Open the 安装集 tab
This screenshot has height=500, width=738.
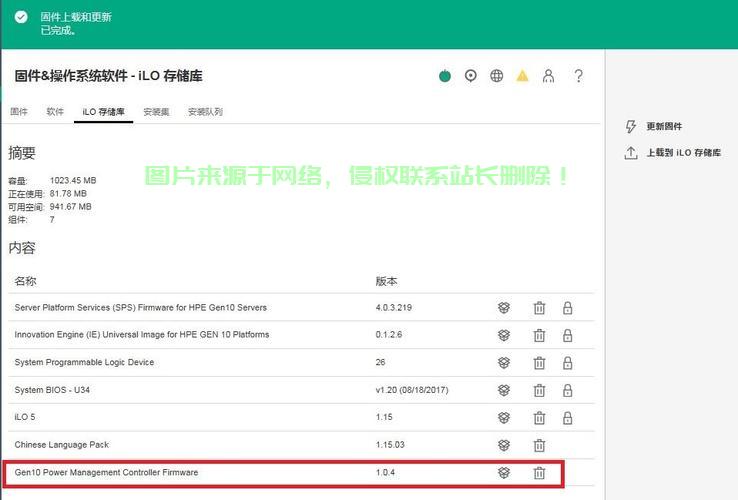155,112
